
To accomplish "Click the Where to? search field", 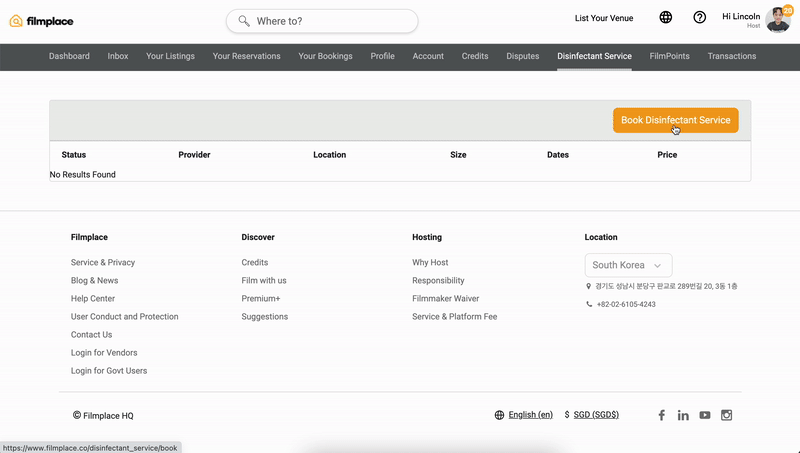I will tap(322, 21).
